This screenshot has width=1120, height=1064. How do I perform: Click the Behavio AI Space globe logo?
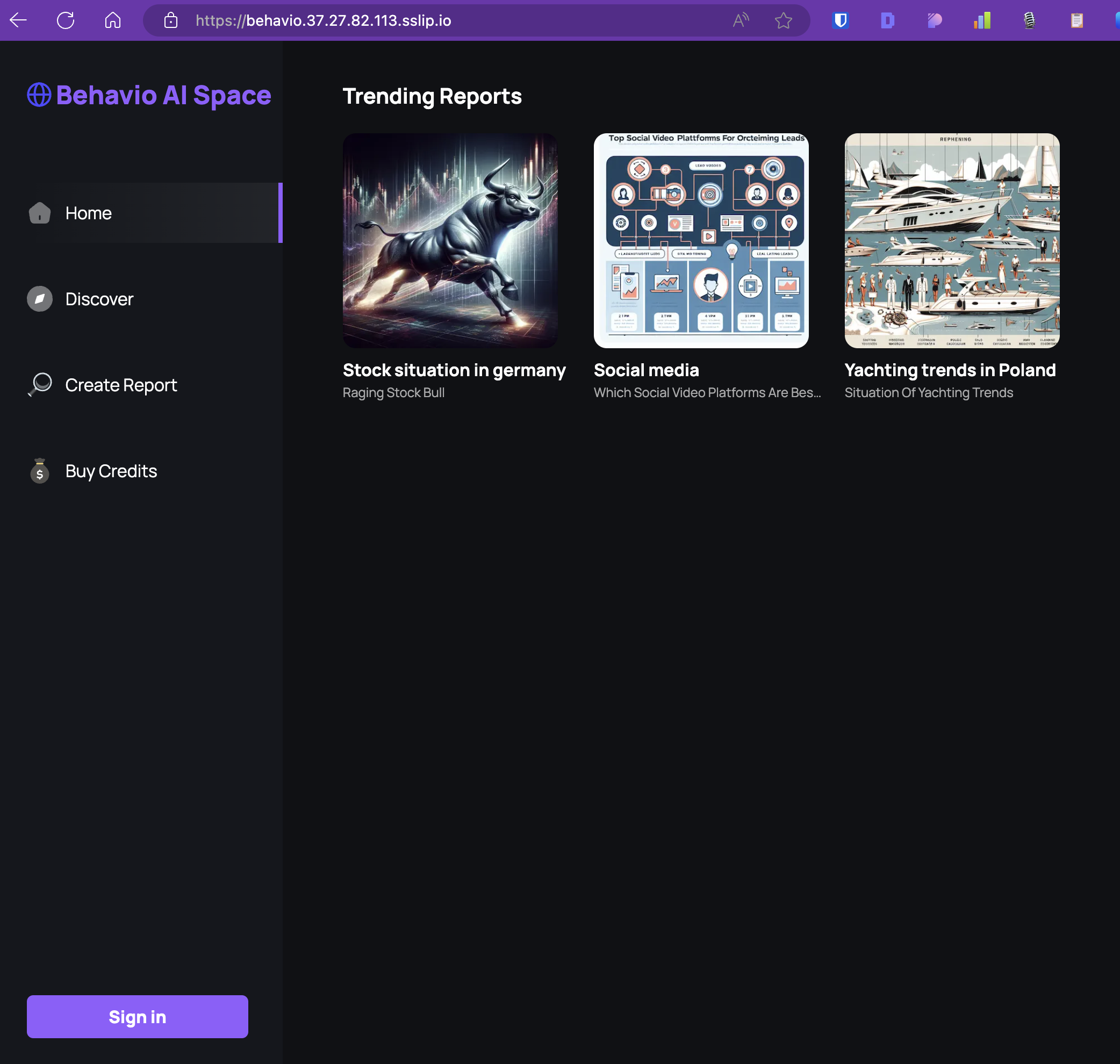39,95
